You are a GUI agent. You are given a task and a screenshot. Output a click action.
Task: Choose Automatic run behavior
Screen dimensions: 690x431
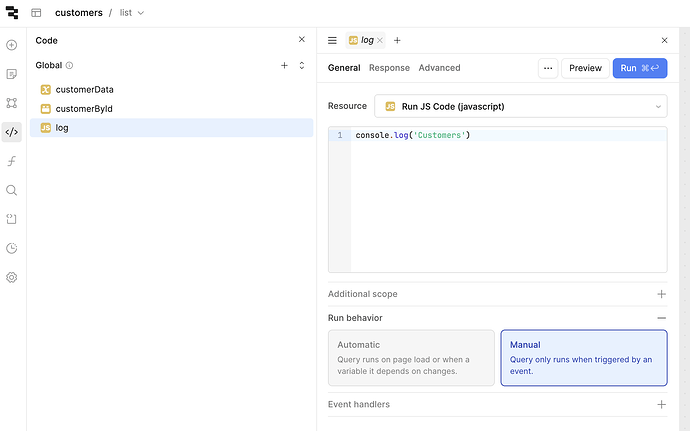[411, 358]
